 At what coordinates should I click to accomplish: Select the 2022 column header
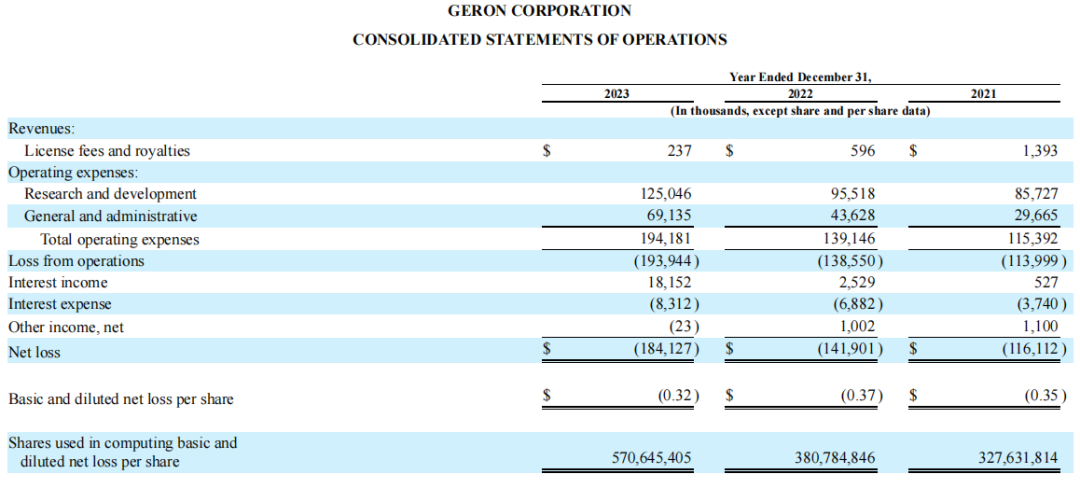800,94
